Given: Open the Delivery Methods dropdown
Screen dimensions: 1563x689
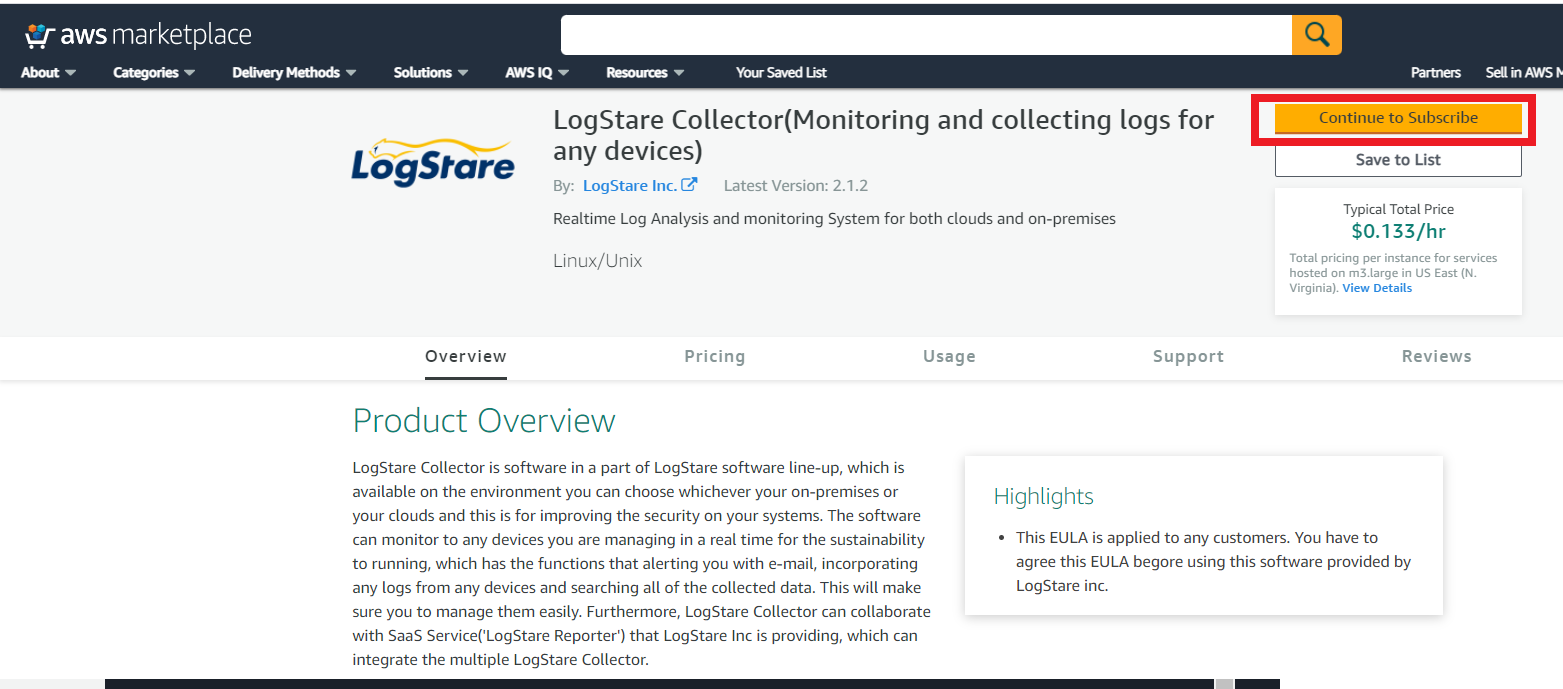Looking at the screenshot, I should (x=295, y=72).
